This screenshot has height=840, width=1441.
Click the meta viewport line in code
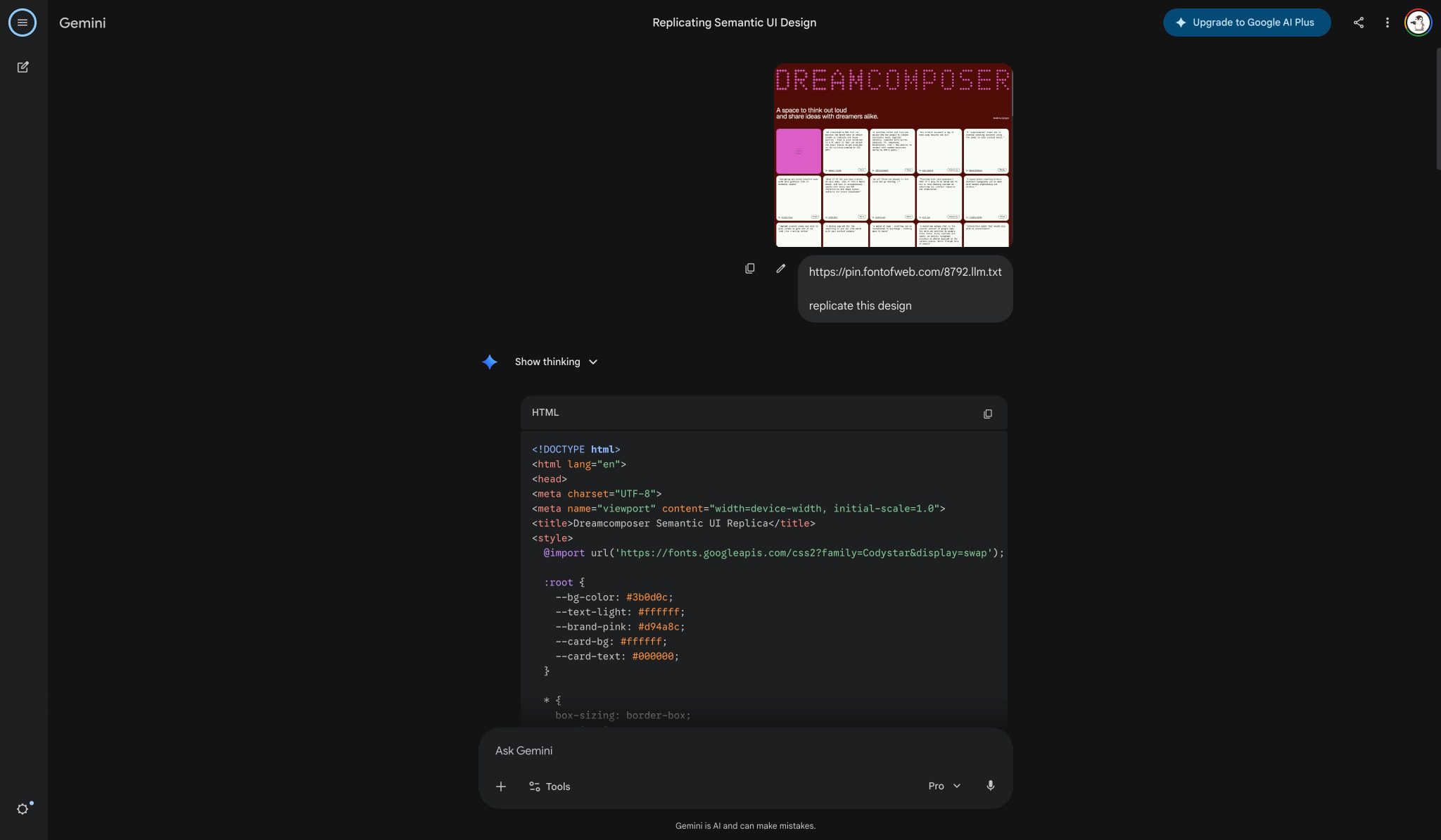tap(738, 509)
